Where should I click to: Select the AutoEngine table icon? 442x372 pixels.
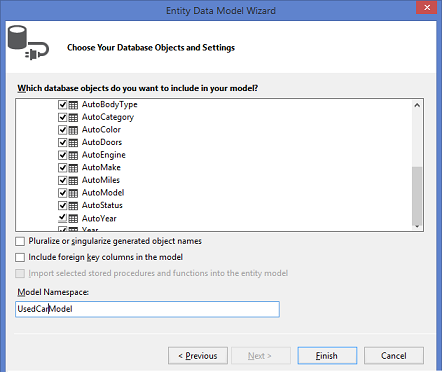(x=73, y=155)
